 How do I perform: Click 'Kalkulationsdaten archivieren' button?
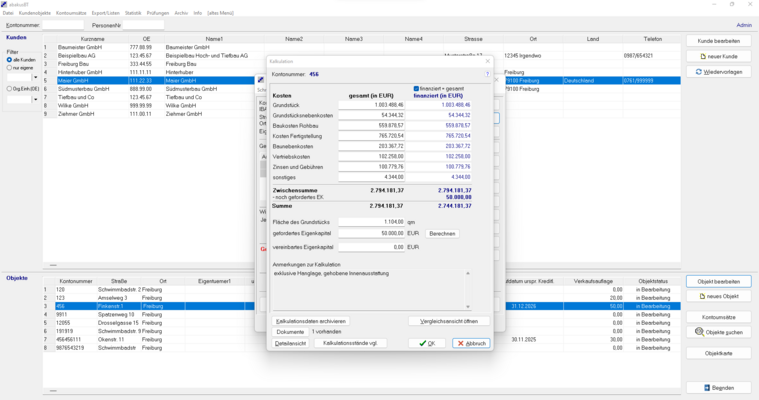click(311, 321)
